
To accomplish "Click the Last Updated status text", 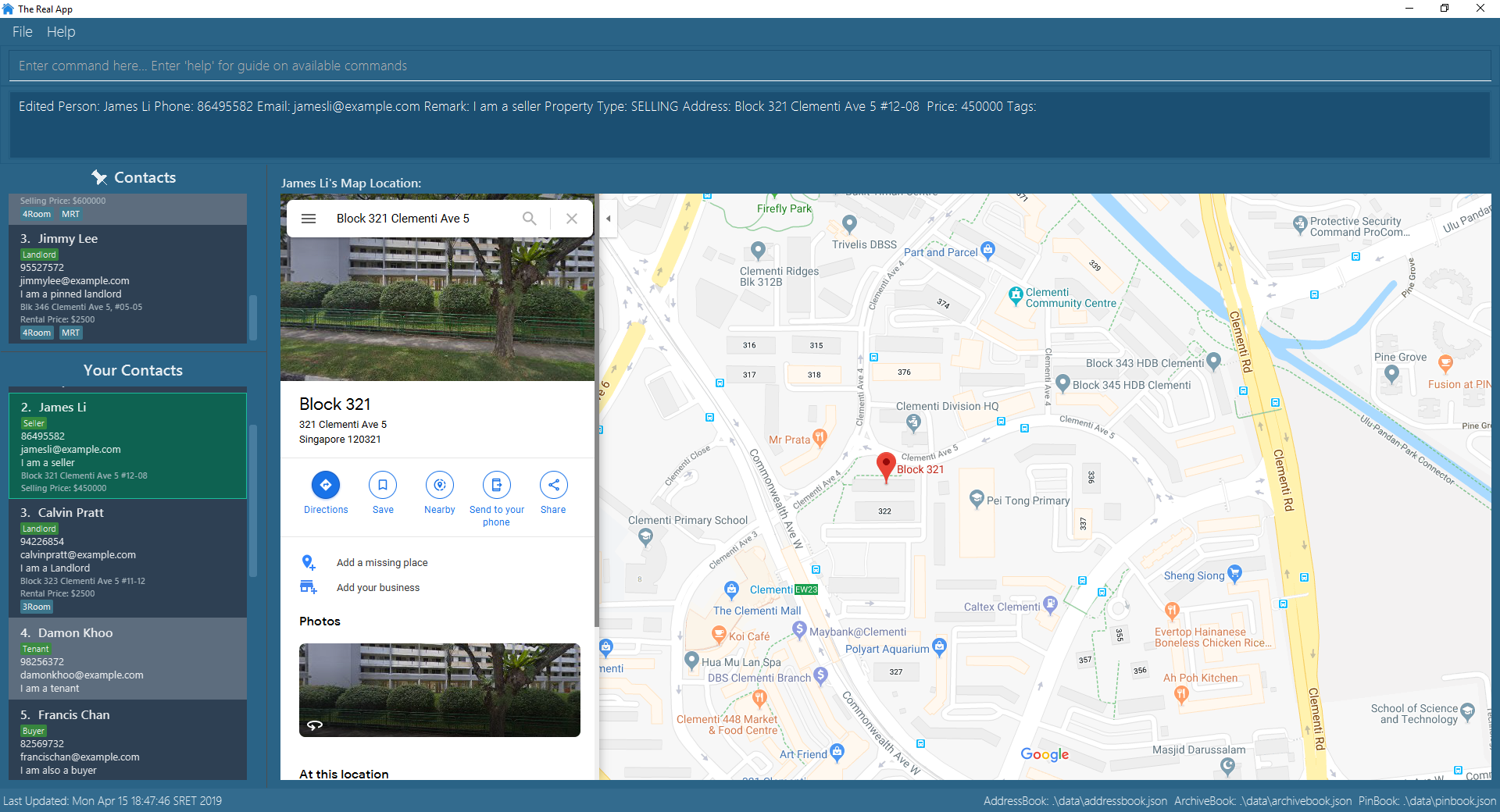I will [x=112, y=801].
